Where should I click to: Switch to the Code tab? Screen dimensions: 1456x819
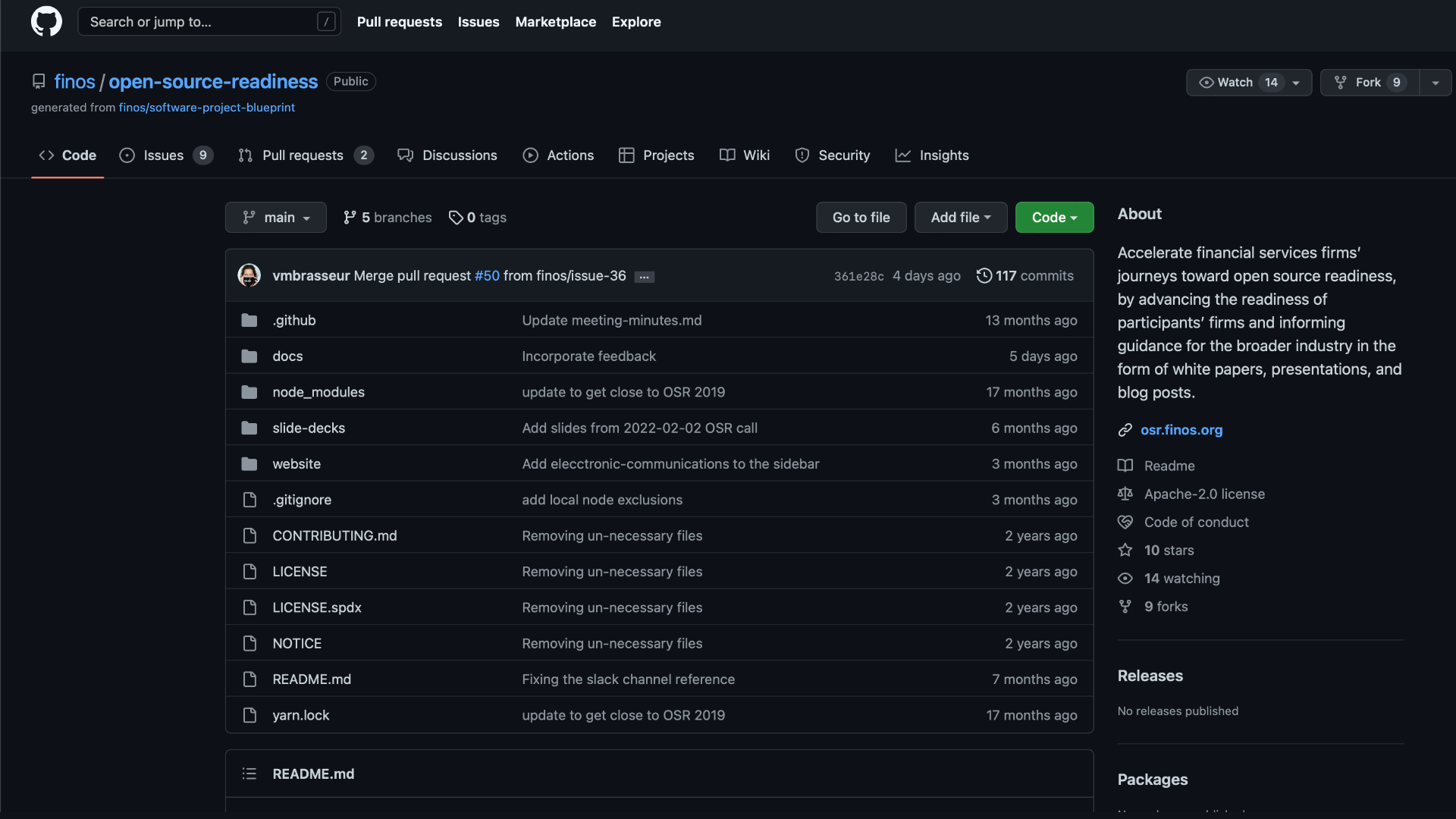(67, 155)
